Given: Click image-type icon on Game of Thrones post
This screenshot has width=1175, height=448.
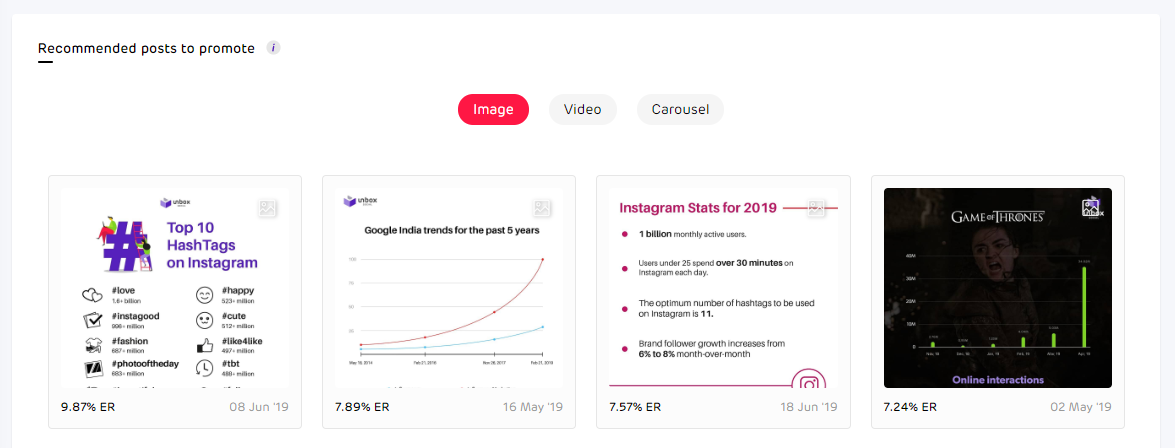Looking at the screenshot, I should coord(1091,209).
